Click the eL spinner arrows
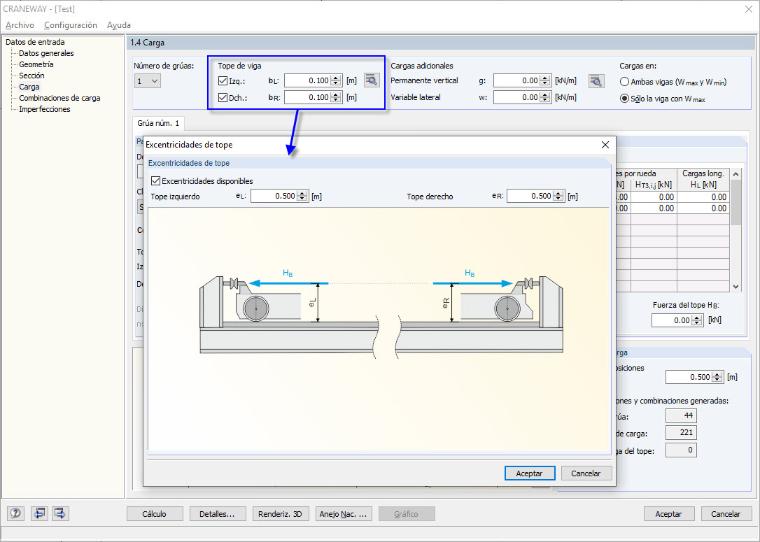The width and height of the screenshot is (760, 542). coord(302,196)
